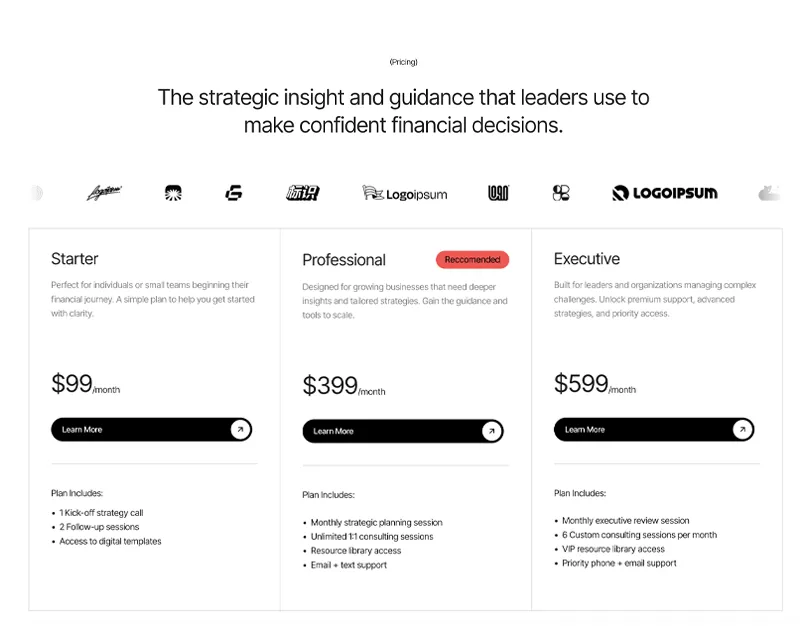Click the $399 per month price
The height and width of the screenshot is (639, 809).
(344, 386)
